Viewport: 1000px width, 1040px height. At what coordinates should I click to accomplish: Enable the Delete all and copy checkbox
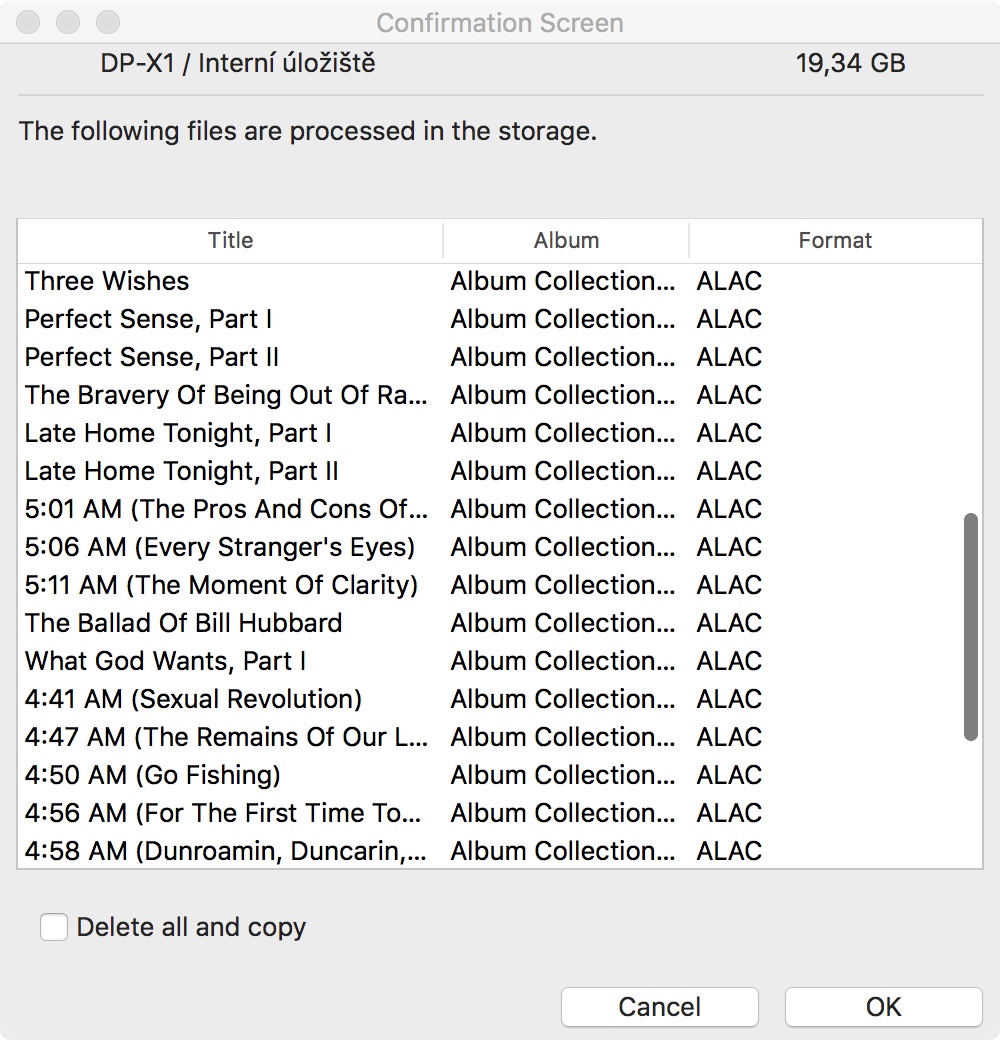click(54, 927)
